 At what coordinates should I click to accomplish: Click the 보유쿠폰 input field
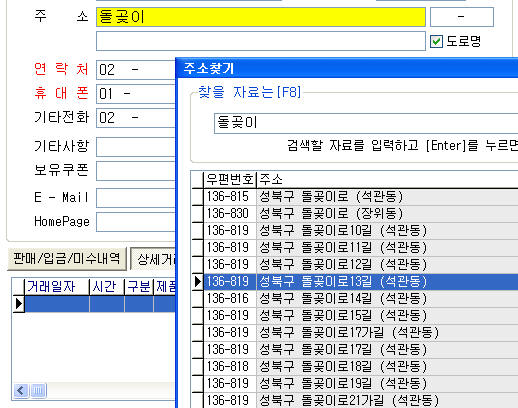[136, 171]
